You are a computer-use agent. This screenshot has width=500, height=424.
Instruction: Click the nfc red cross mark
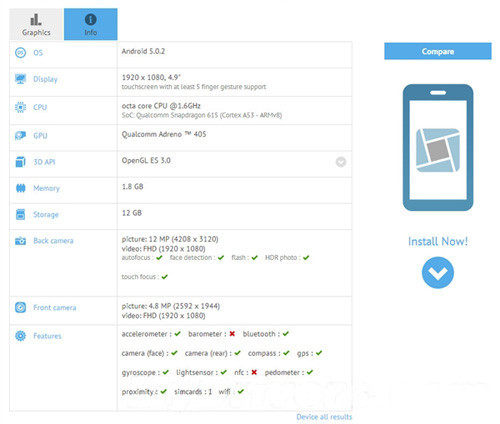click(254, 372)
